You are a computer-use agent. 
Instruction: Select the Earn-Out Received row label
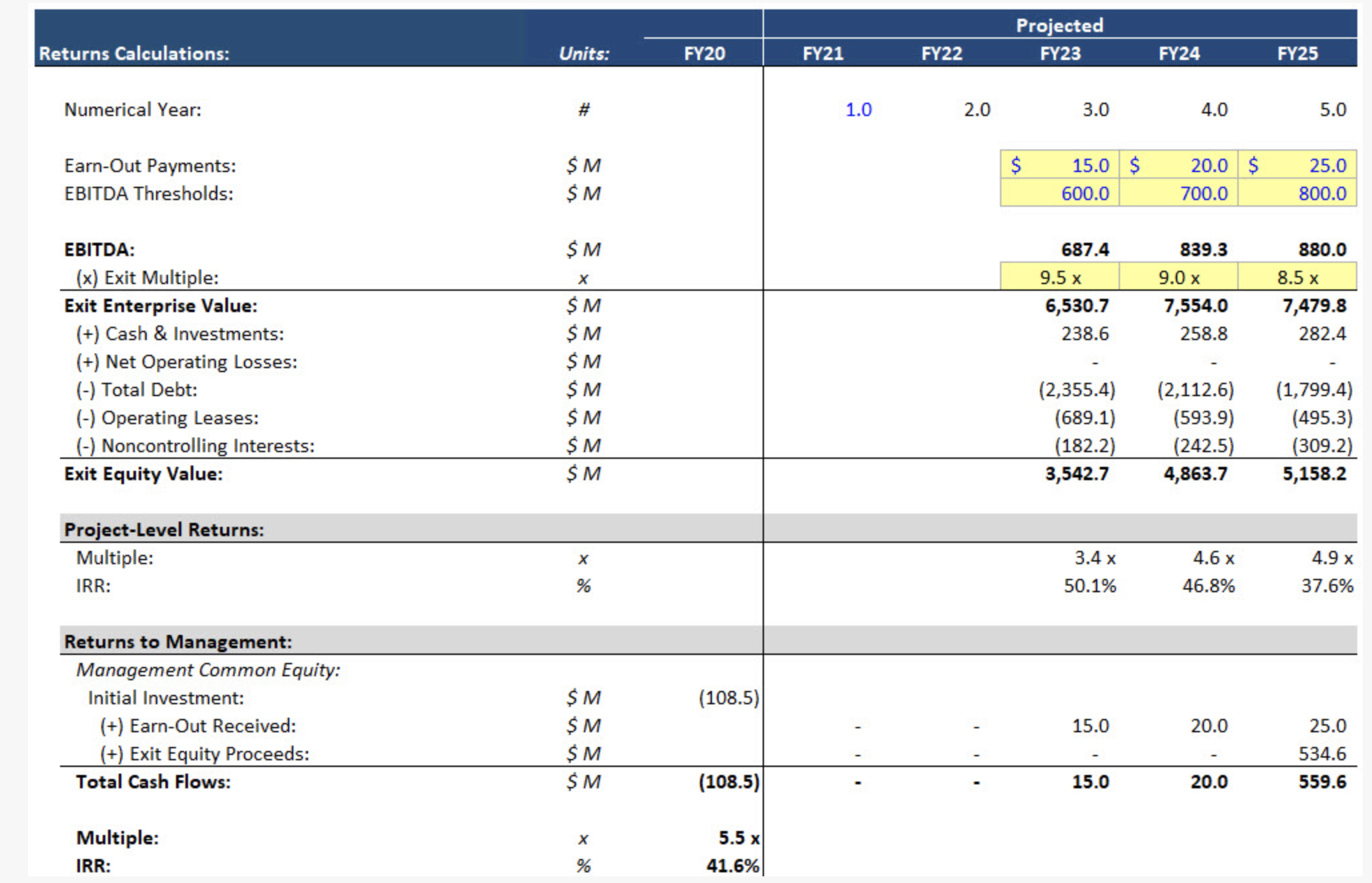coord(197,726)
